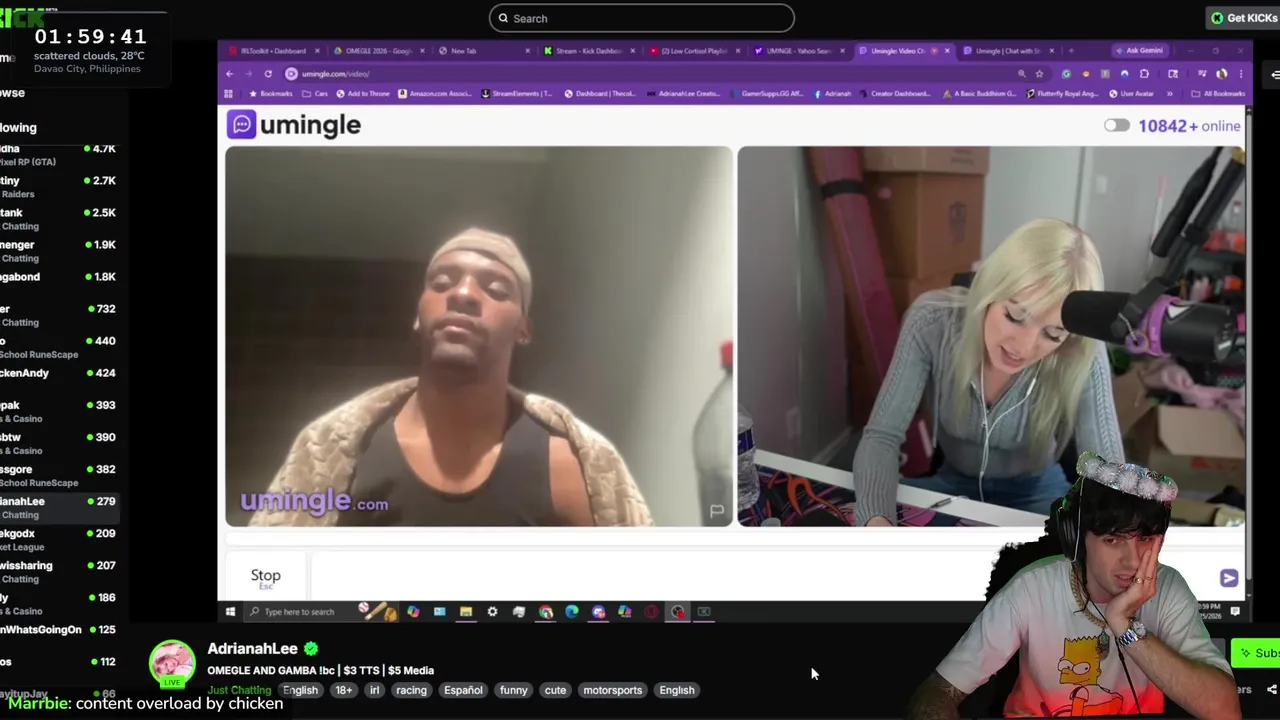Click the Subscribe button

(1257, 653)
